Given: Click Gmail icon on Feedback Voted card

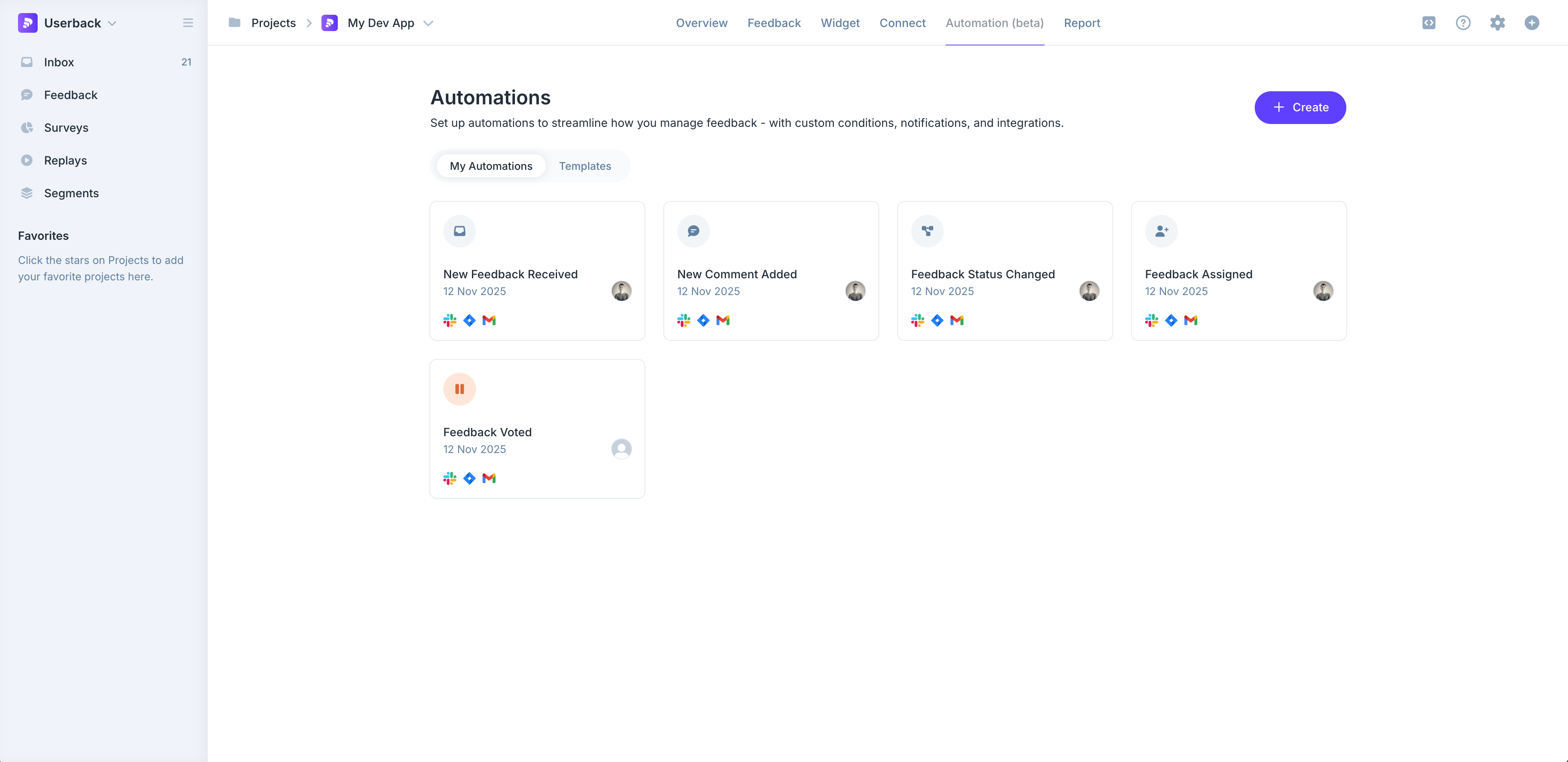Looking at the screenshot, I should (489, 478).
